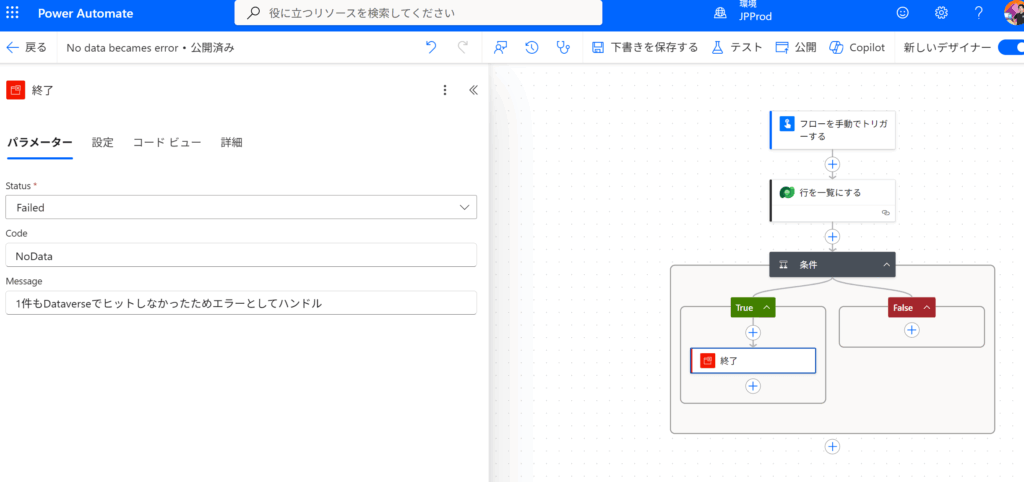Click the feedback smiley face icon
Image resolution: width=1024 pixels, height=482 pixels.
click(x=903, y=13)
